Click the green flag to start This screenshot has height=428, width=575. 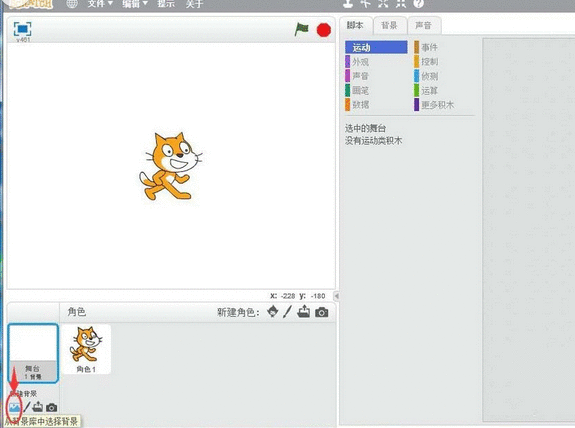point(301,29)
